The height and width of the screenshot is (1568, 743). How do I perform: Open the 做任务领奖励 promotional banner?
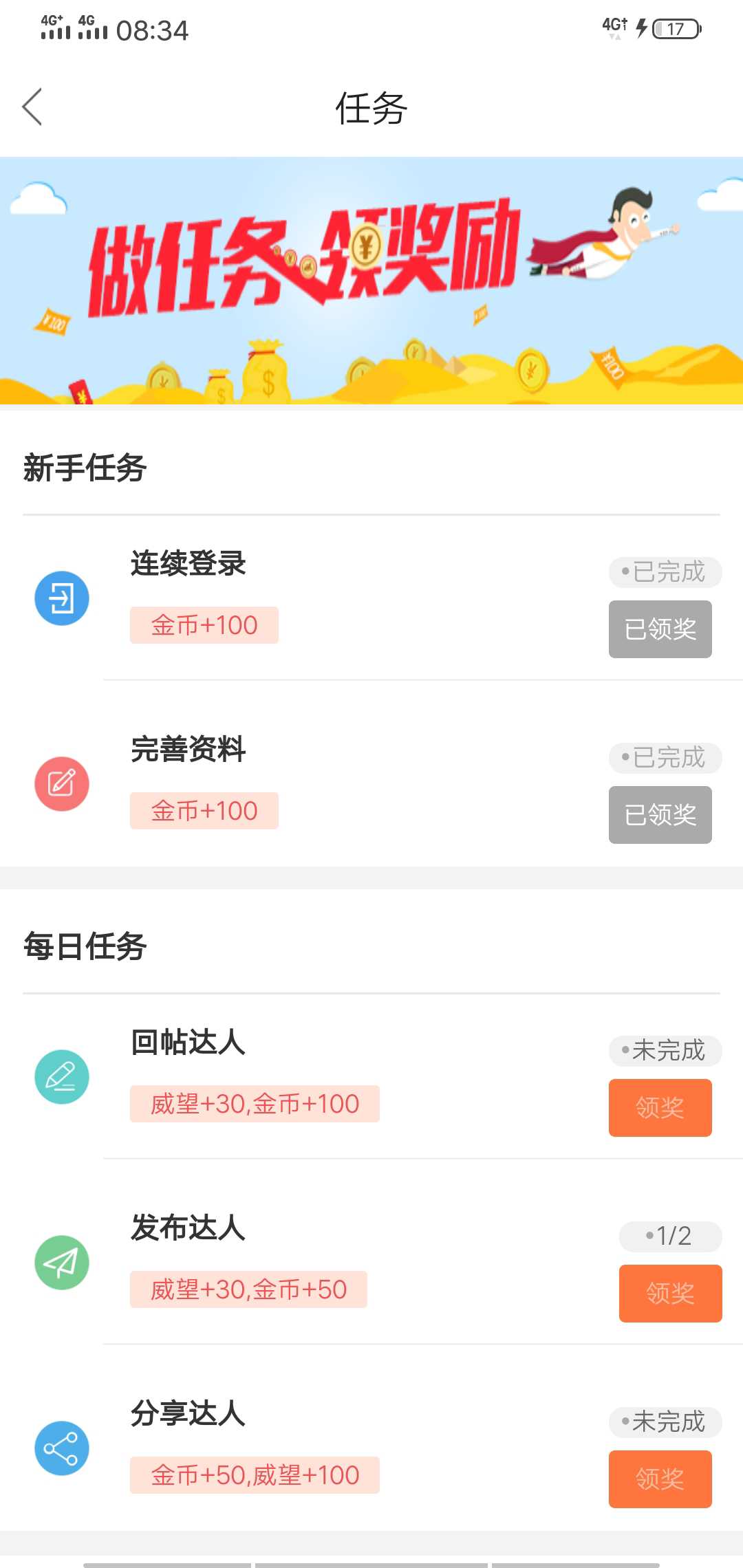tap(371, 281)
